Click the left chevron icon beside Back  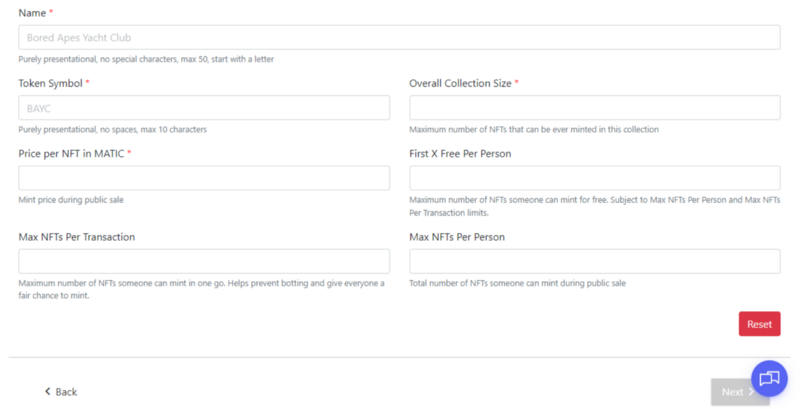click(47, 392)
